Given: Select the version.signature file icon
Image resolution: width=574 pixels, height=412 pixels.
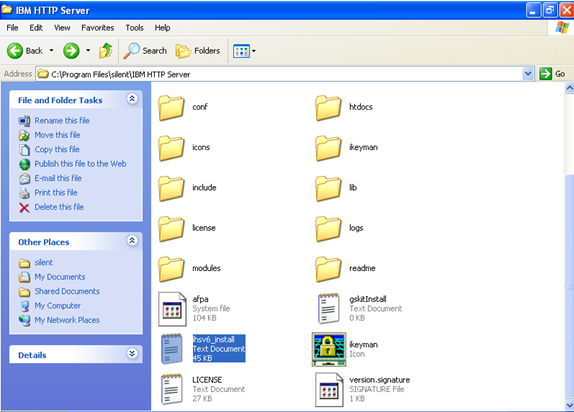Looking at the screenshot, I should pos(329,389).
